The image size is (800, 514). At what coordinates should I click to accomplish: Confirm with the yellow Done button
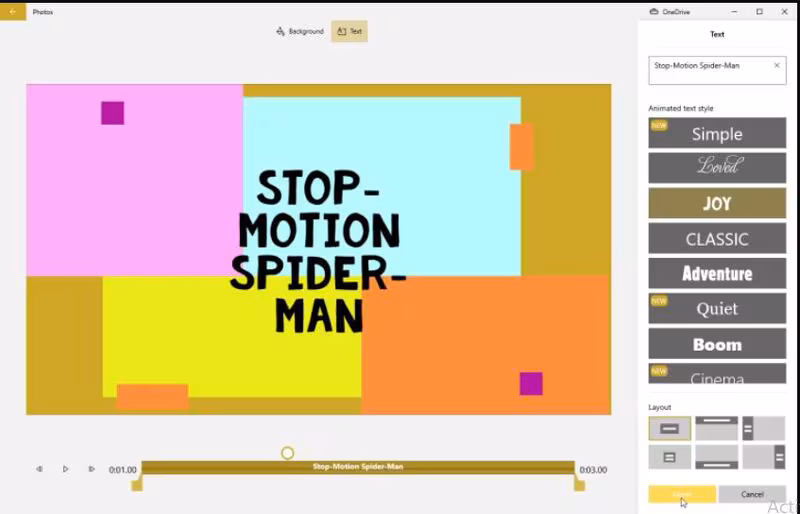pos(682,494)
